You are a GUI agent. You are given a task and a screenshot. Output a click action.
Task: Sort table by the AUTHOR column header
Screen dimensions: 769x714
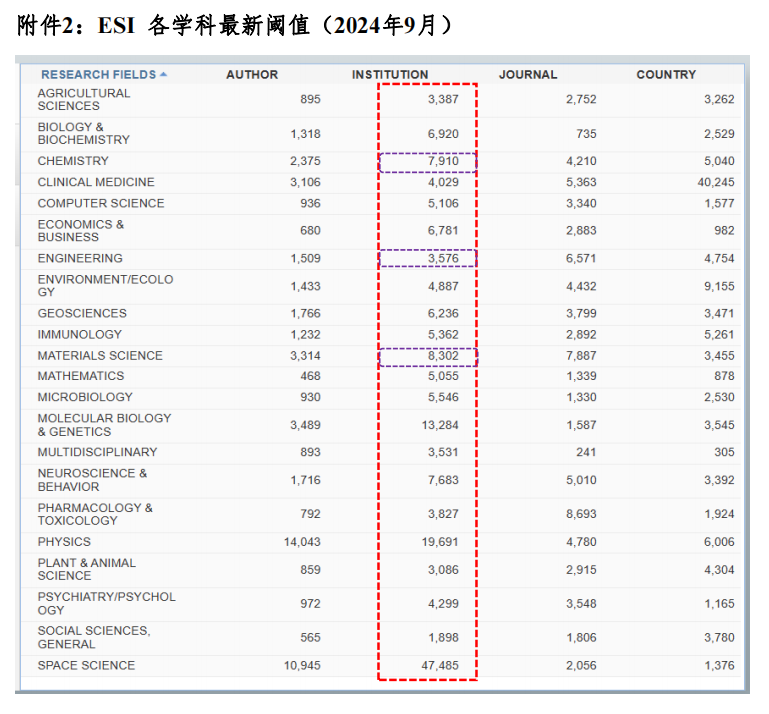[252, 75]
